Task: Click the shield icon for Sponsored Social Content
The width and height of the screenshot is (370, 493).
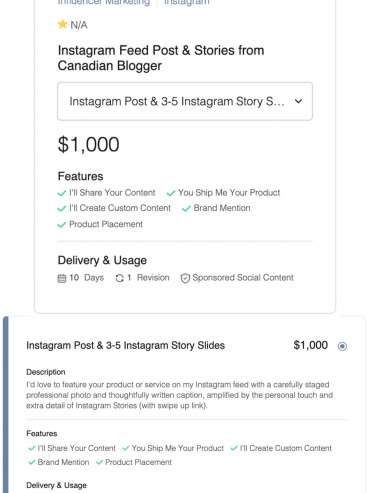Action: [x=185, y=278]
